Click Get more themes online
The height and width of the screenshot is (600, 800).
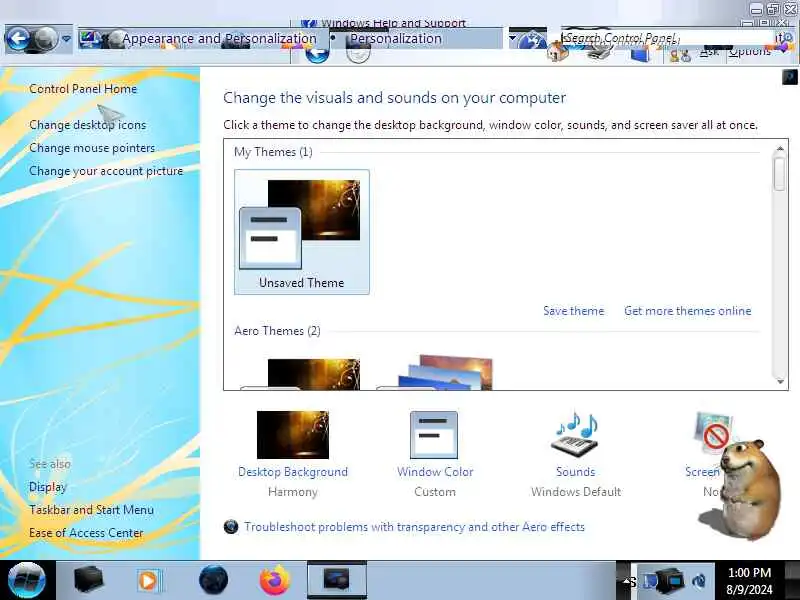coord(688,311)
